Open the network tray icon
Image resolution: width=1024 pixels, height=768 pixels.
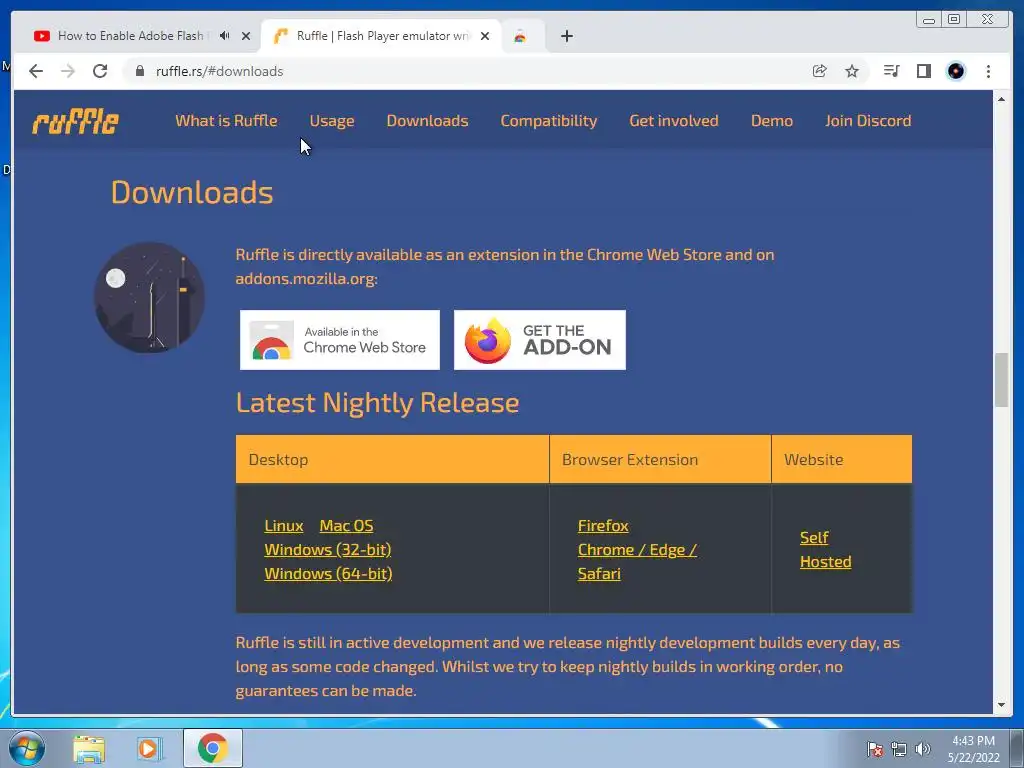899,749
